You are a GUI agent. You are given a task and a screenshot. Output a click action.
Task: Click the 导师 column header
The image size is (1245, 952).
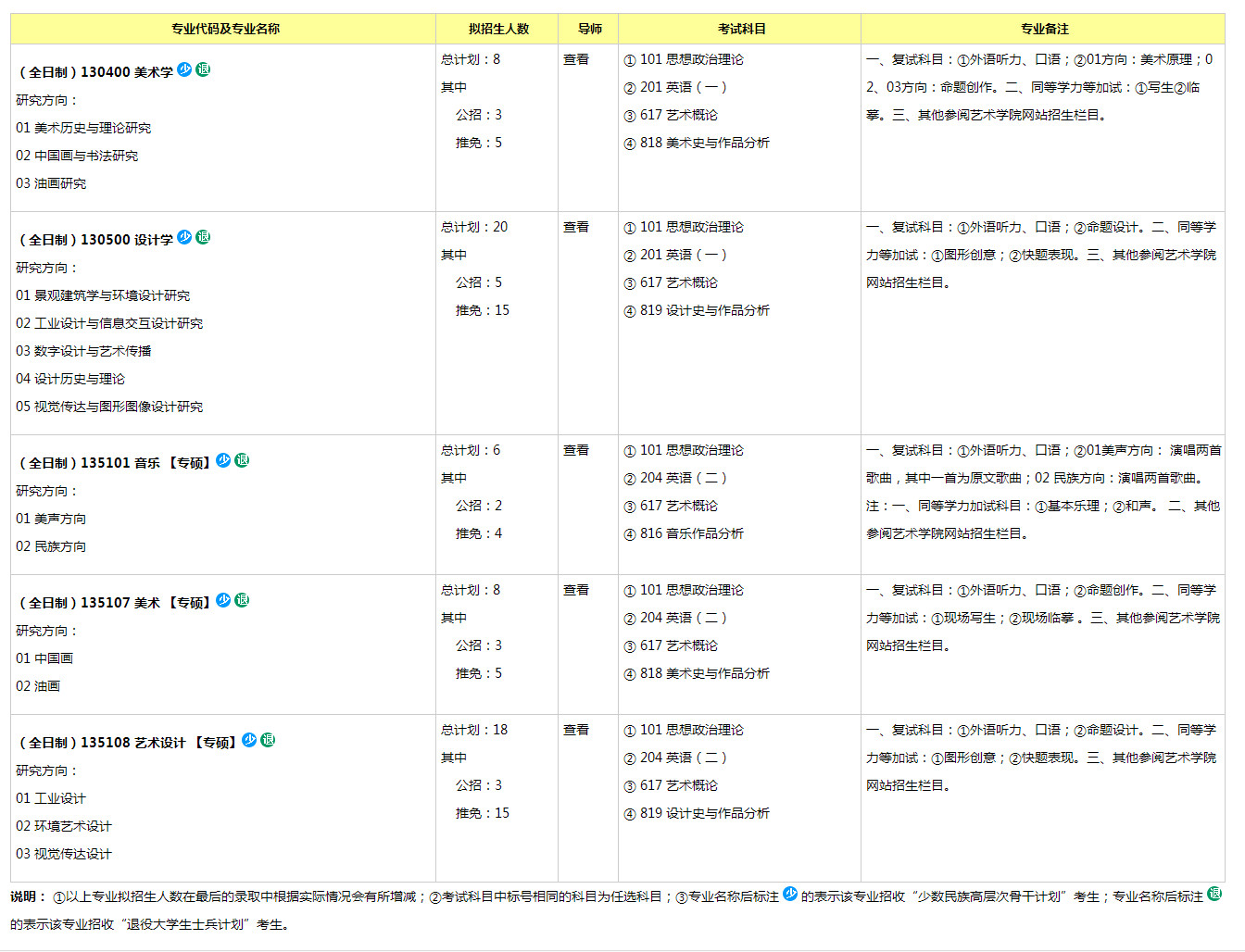[x=590, y=29]
